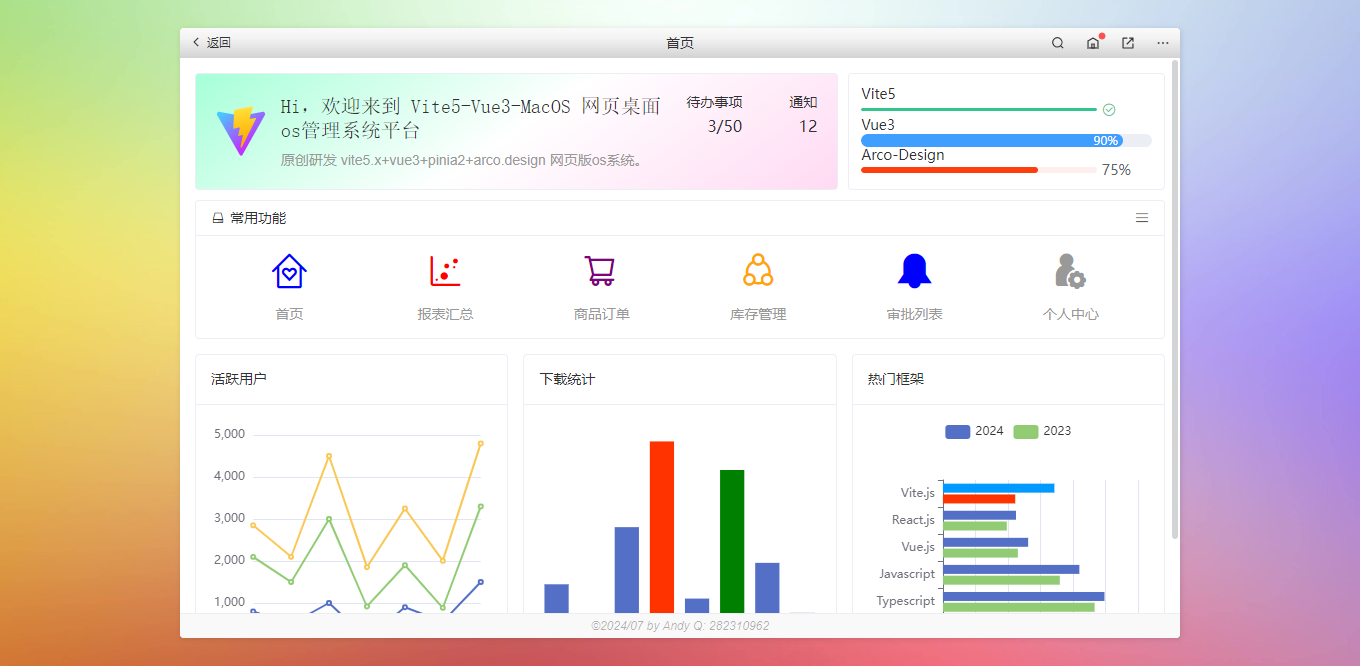1360x666 pixels.
Task: Click the Javascript axis label
Action: click(x=907, y=574)
